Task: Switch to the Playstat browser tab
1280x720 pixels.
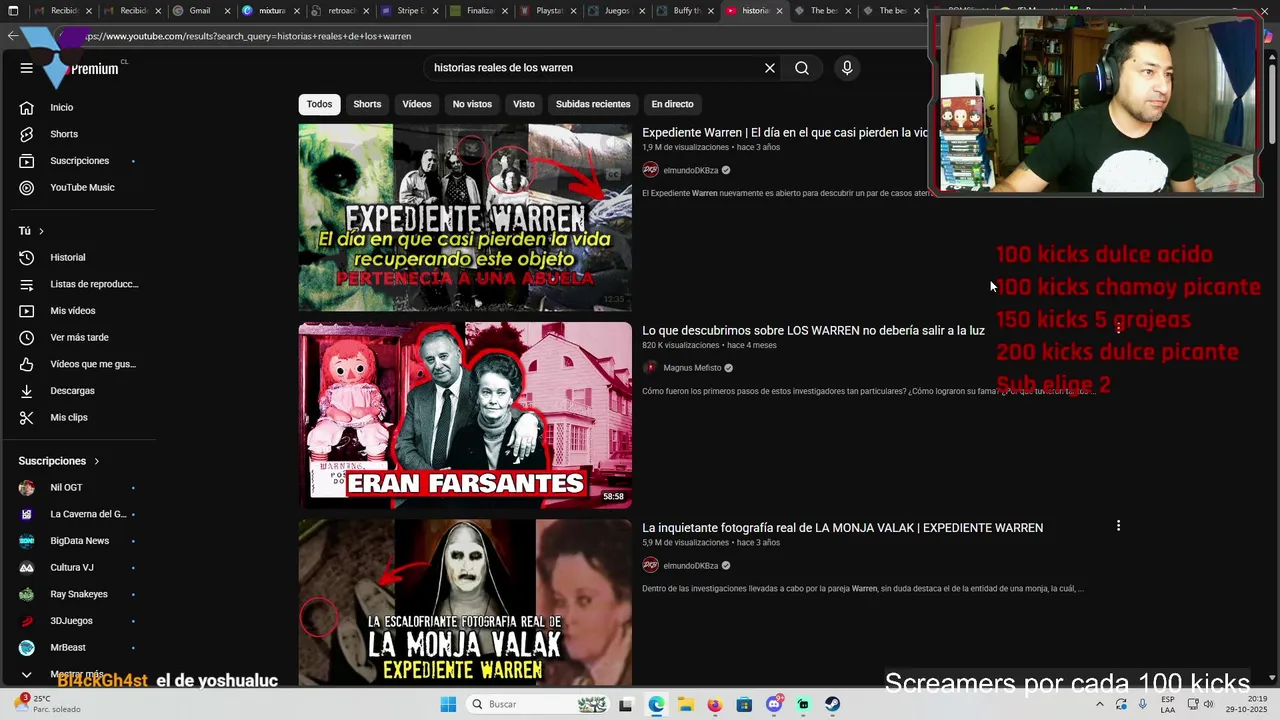Action: tap(546, 11)
